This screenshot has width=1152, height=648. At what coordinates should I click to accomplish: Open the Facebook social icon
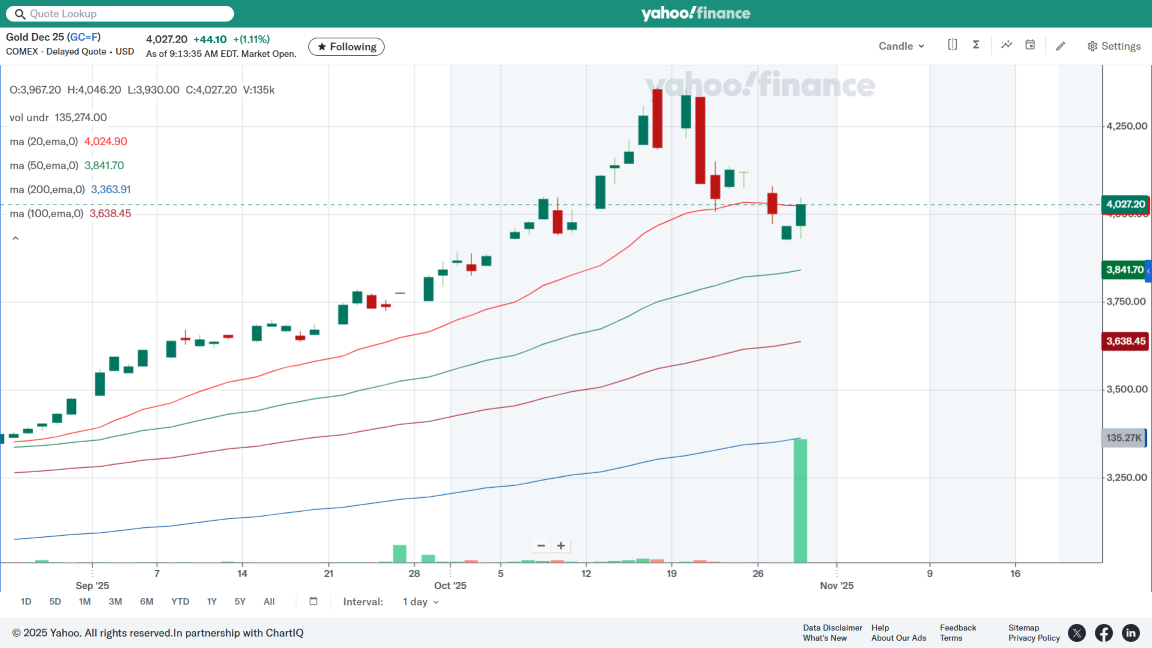(1104, 633)
